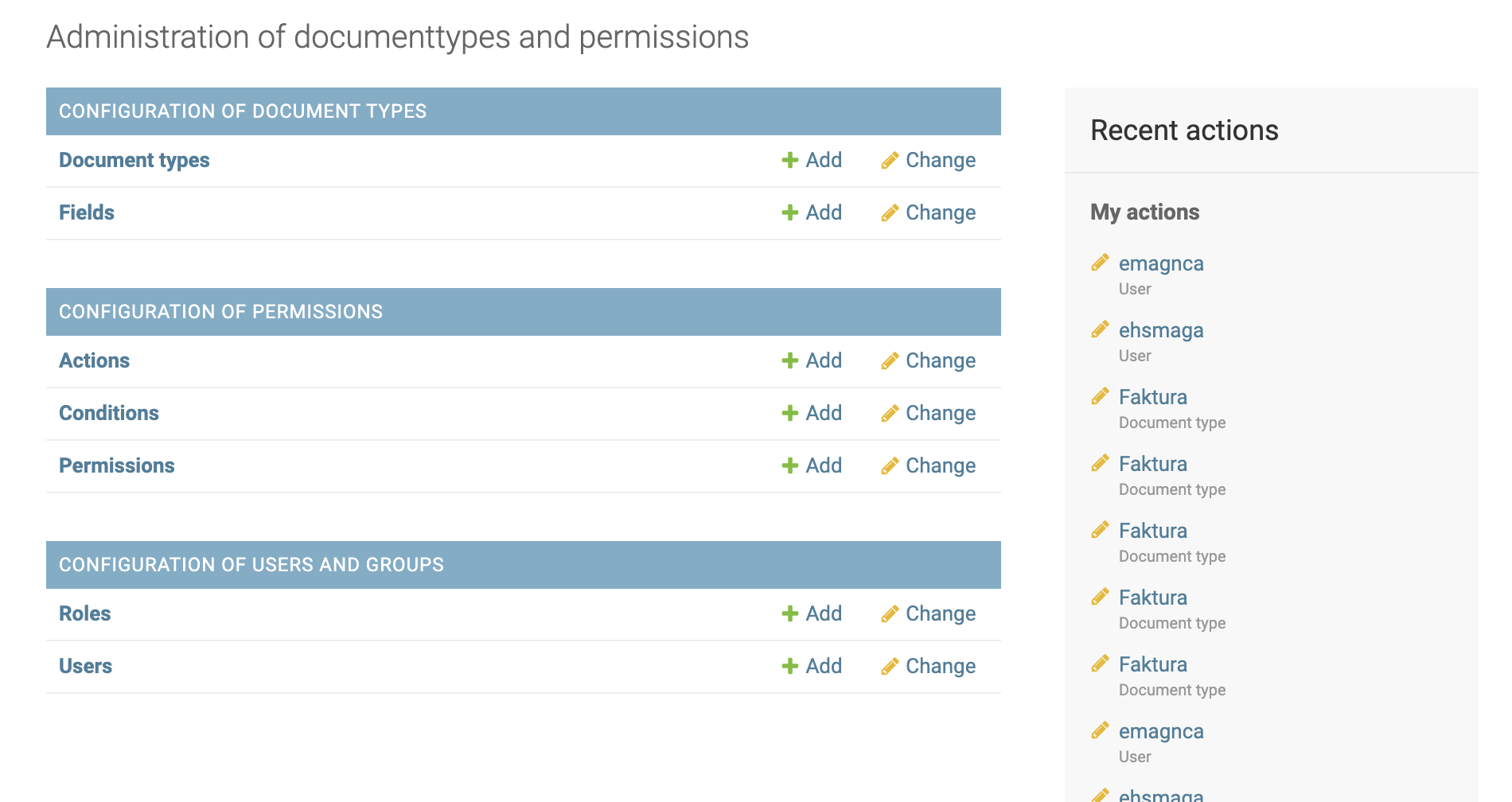Open the Conditions page
Viewport: 1512px width, 802px height.
pyautogui.click(x=109, y=413)
